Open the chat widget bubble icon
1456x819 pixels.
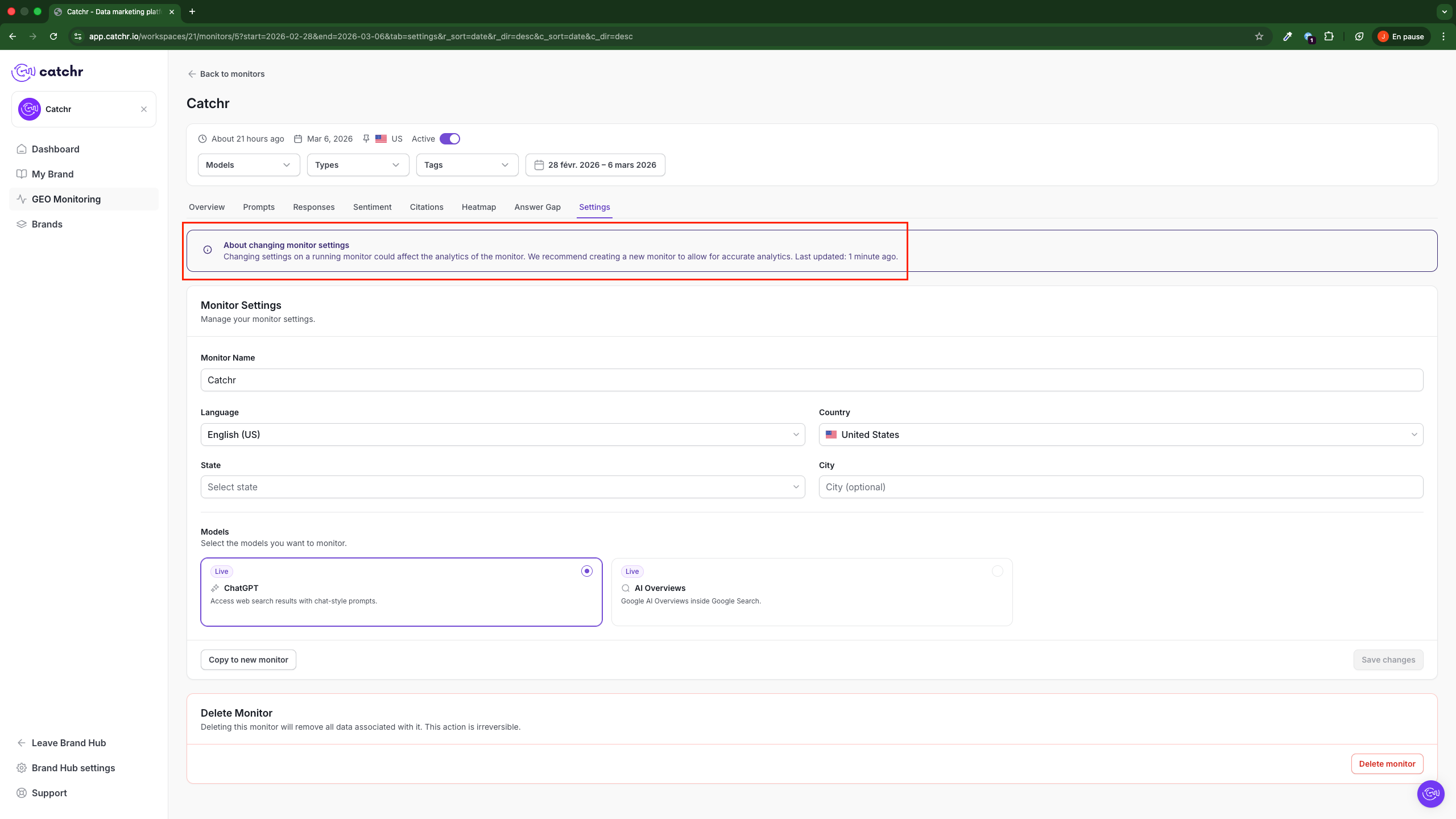[x=1430, y=793]
